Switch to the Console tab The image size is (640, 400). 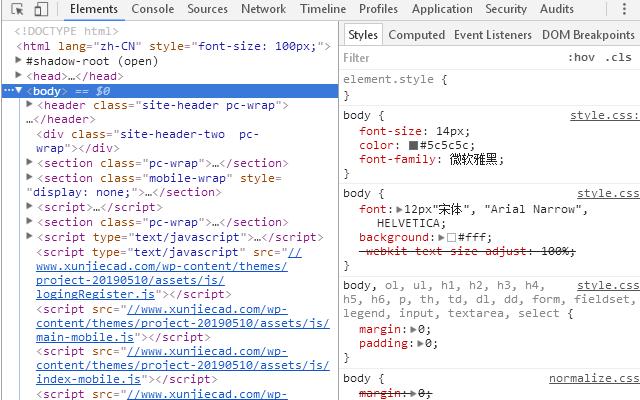(152, 9)
